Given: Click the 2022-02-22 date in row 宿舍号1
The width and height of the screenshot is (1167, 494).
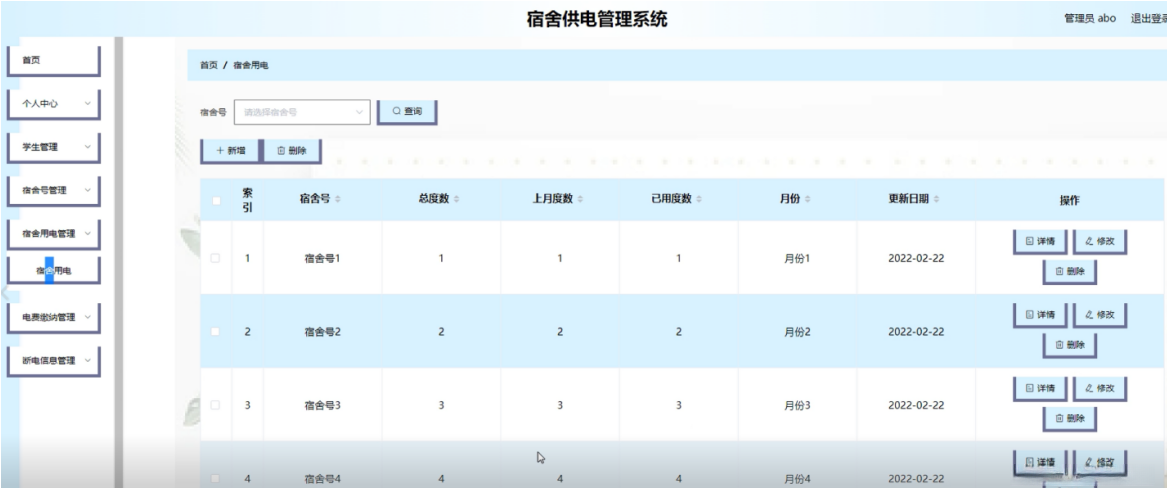Looking at the screenshot, I should click(x=916, y=258).
